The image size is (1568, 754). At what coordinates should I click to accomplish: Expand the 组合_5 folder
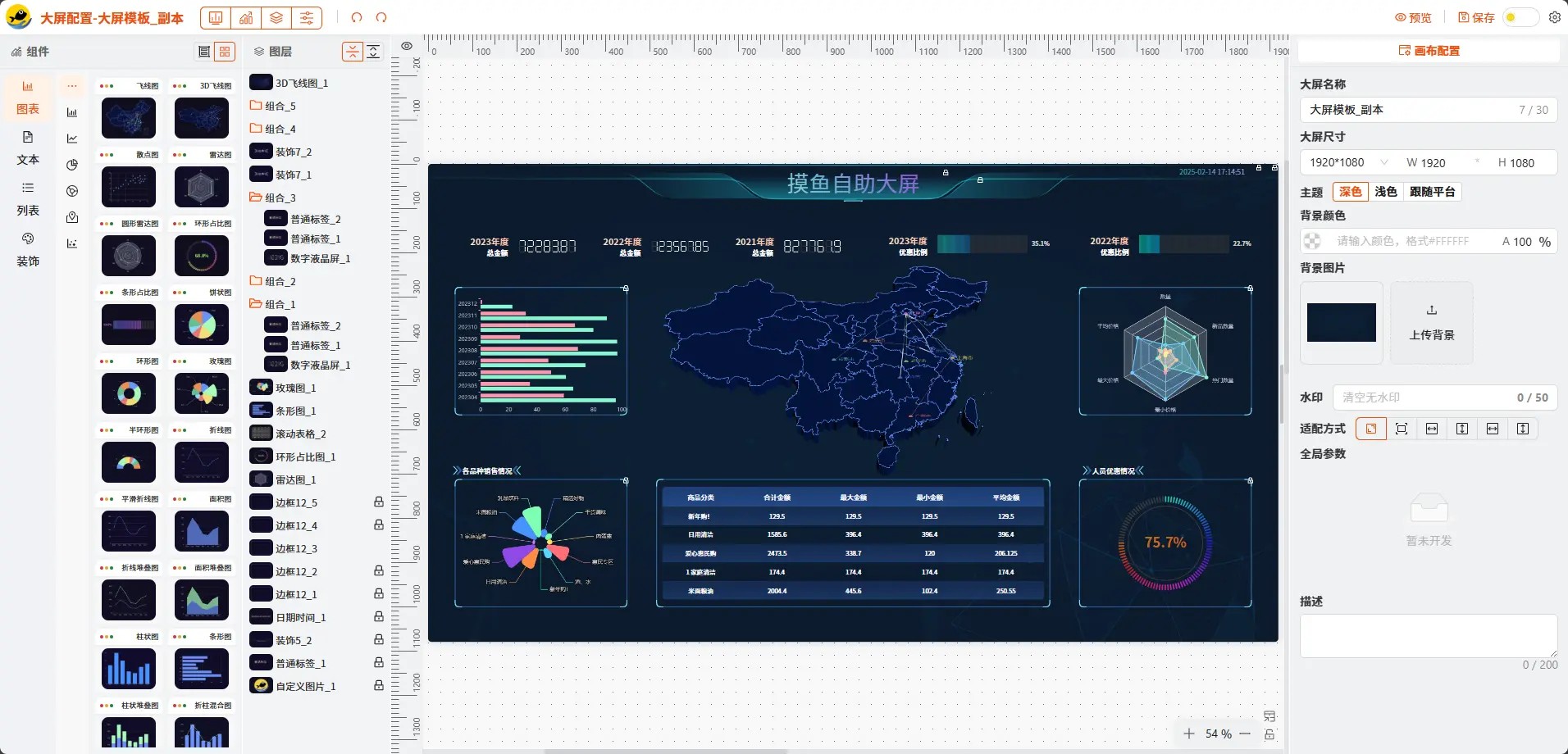[256, 106]
